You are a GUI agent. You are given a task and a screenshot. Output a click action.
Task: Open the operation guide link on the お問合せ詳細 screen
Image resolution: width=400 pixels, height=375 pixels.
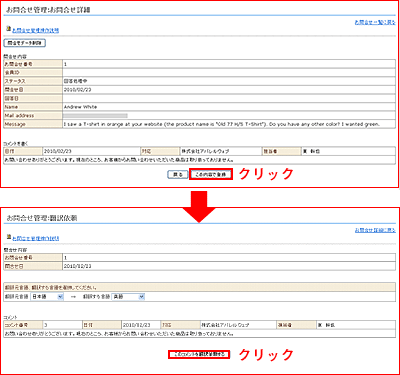36,30
